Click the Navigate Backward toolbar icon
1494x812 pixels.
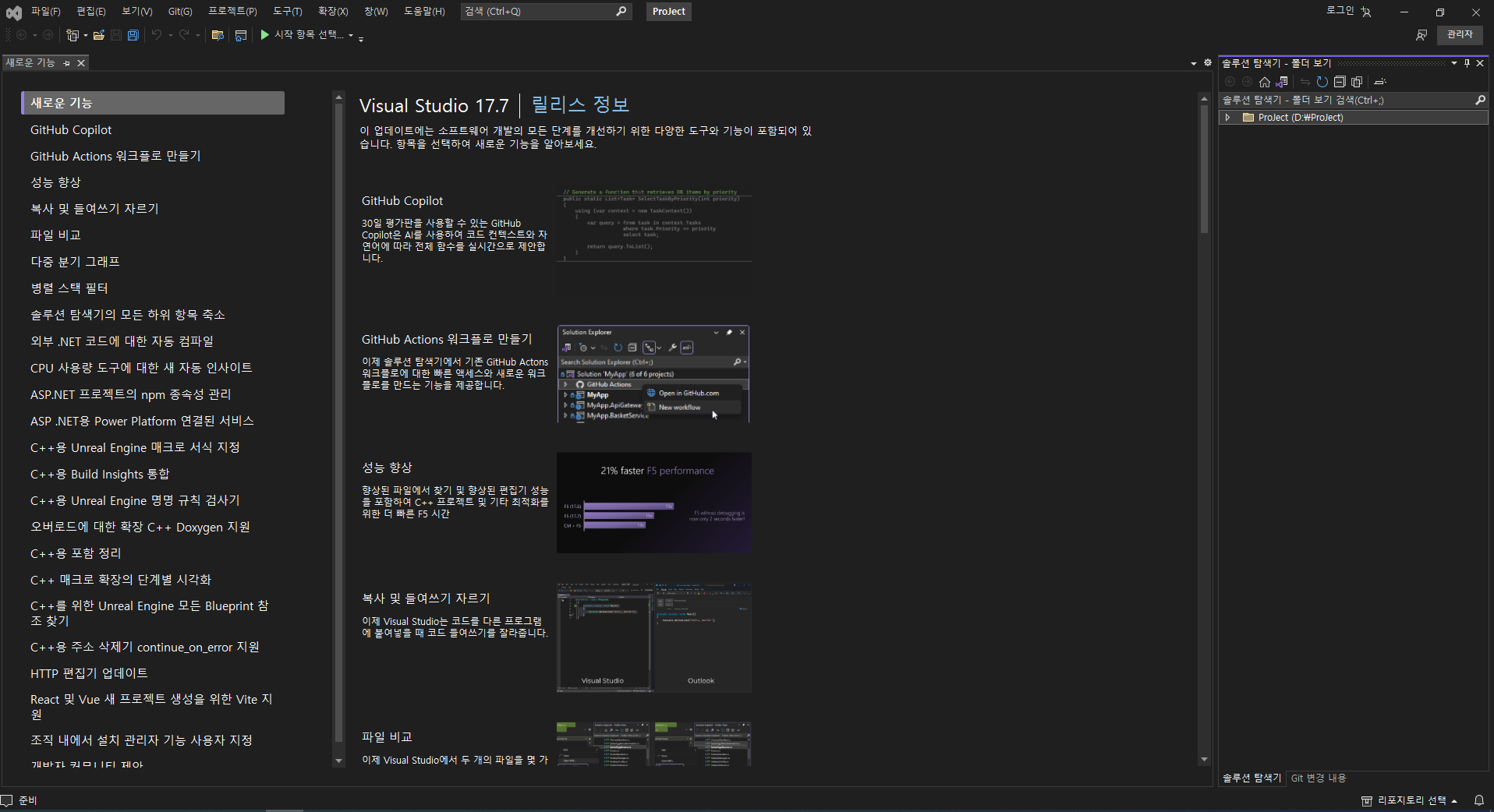tap(22, 35)
